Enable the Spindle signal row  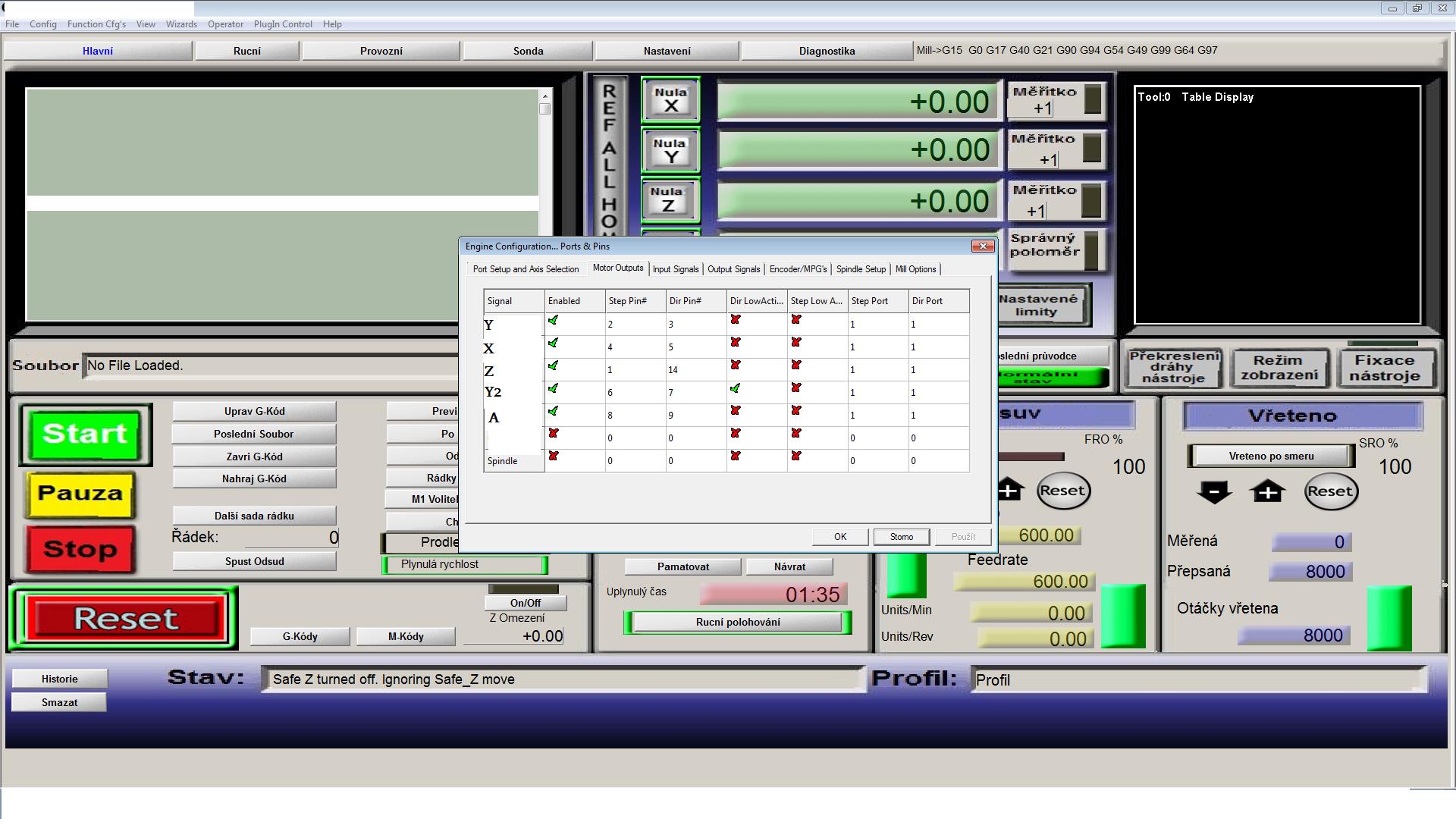coord(553,457)
